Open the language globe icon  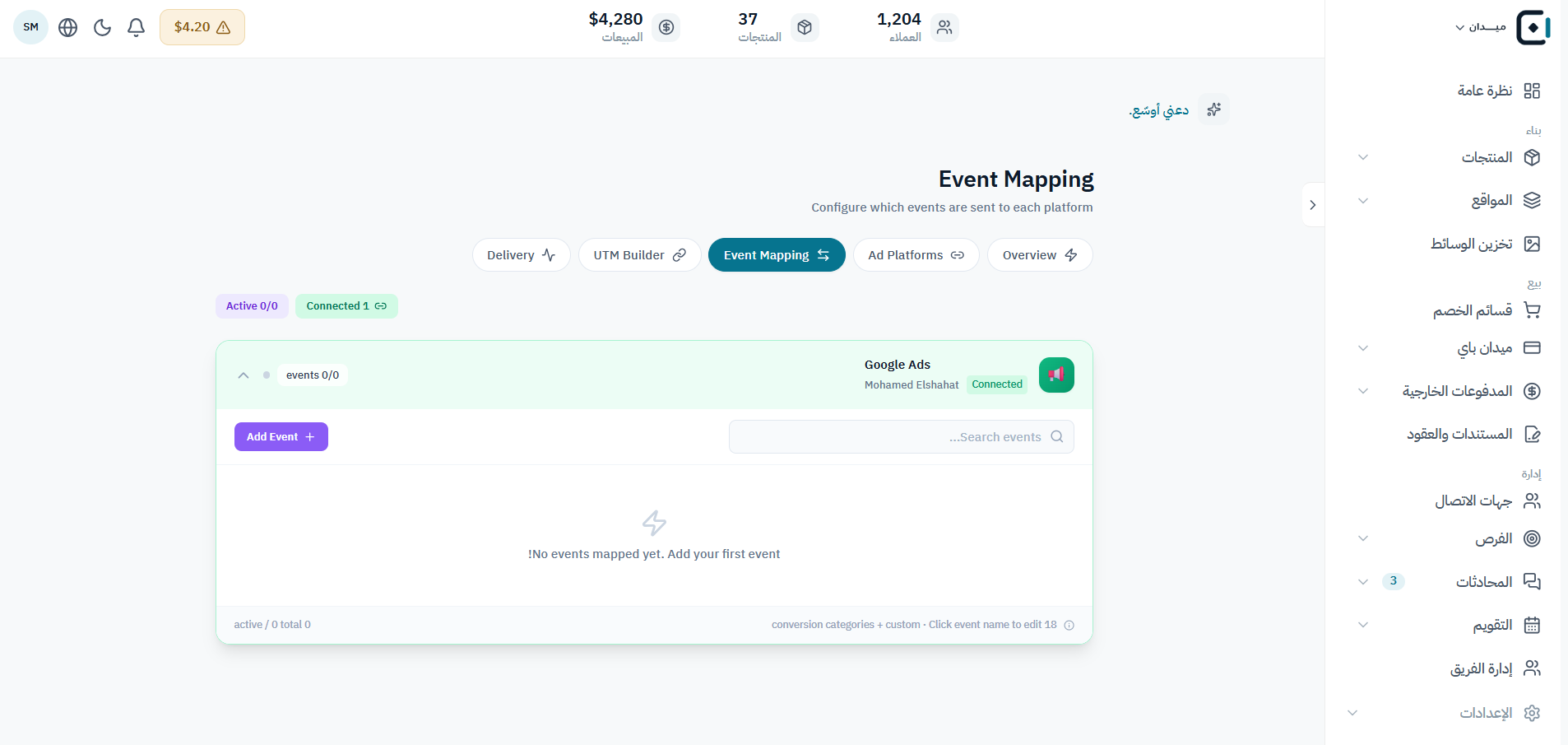[68, 27]
